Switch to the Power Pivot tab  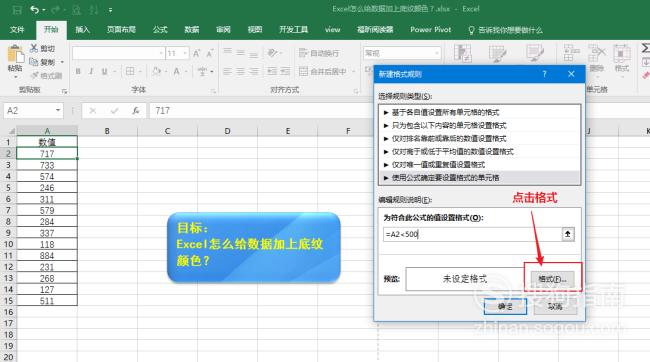pyautogui.click(x=430, y=29)
